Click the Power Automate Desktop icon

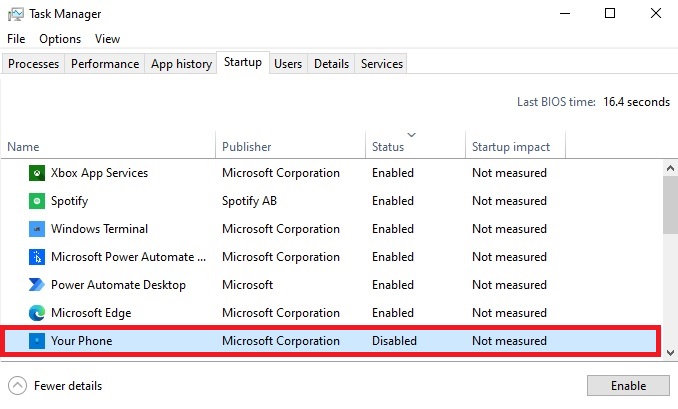[37, 285]
